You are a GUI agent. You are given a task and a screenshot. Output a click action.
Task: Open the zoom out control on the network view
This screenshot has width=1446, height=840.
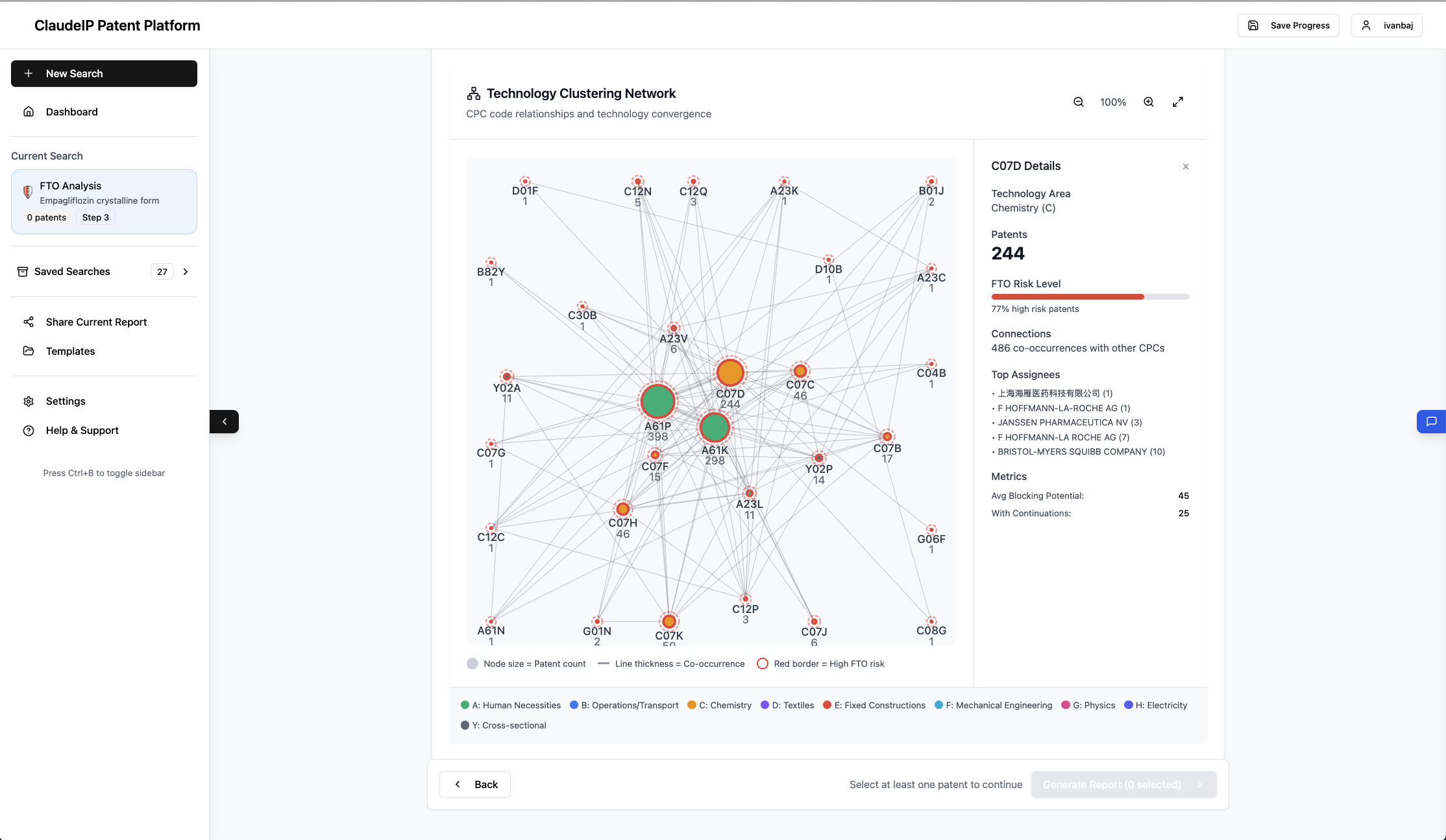coord(1078,102)
